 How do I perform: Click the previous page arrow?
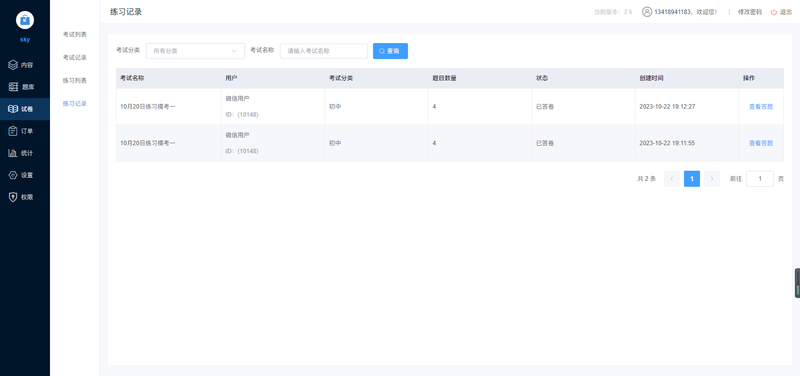click(671, 179)
